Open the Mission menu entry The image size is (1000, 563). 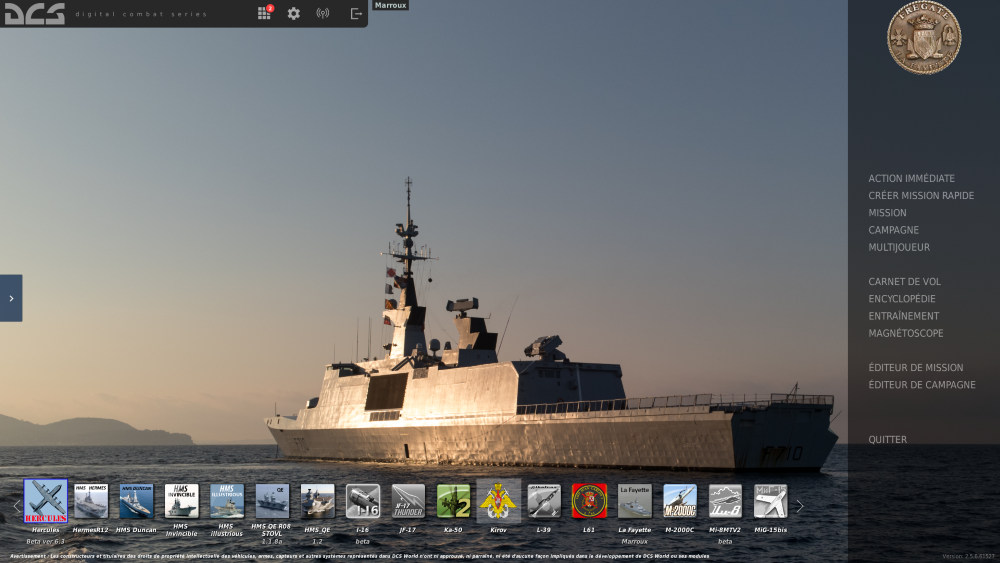click(887, 213)
